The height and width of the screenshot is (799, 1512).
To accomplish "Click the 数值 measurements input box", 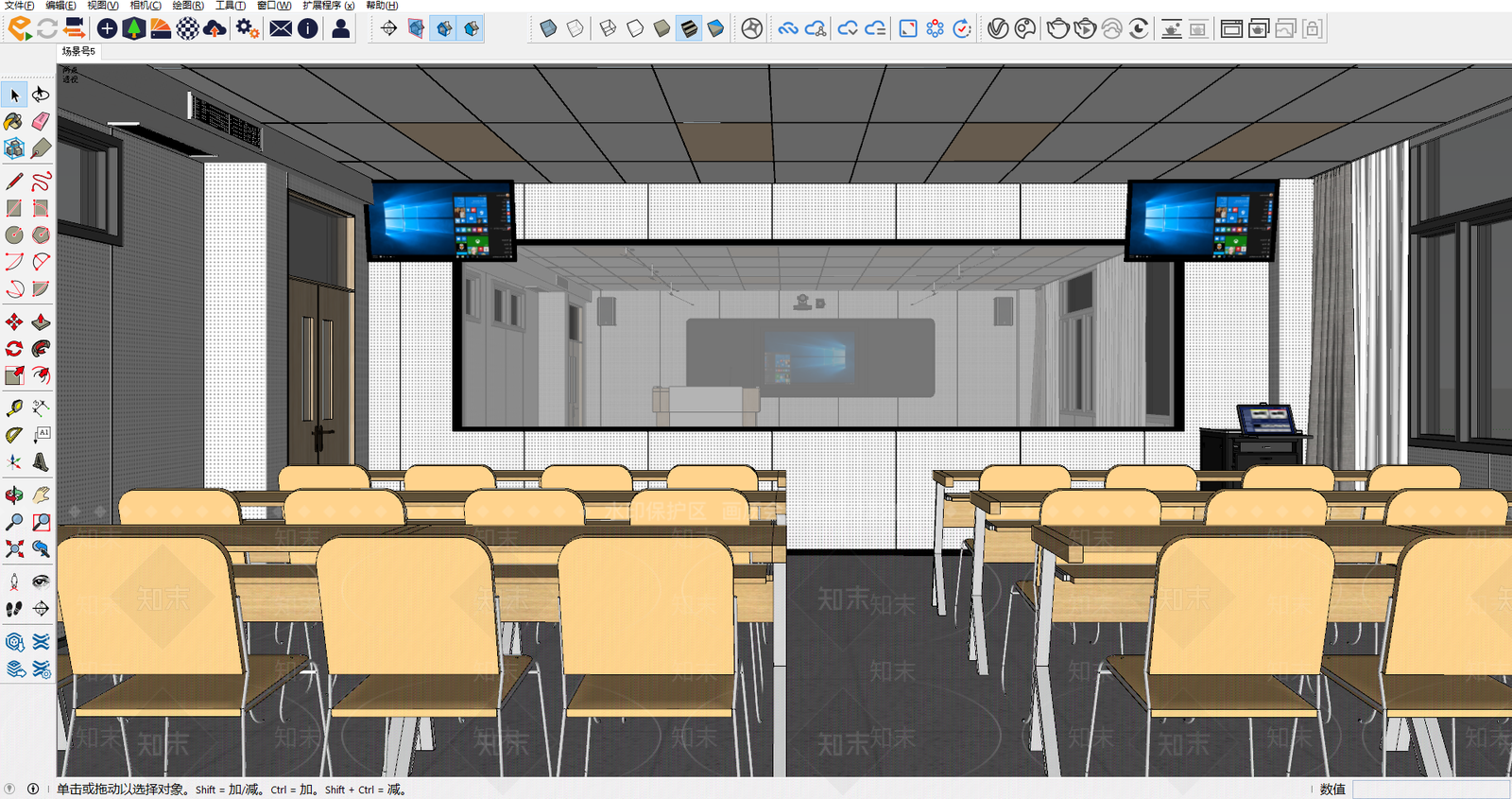I will [1431, 790].
